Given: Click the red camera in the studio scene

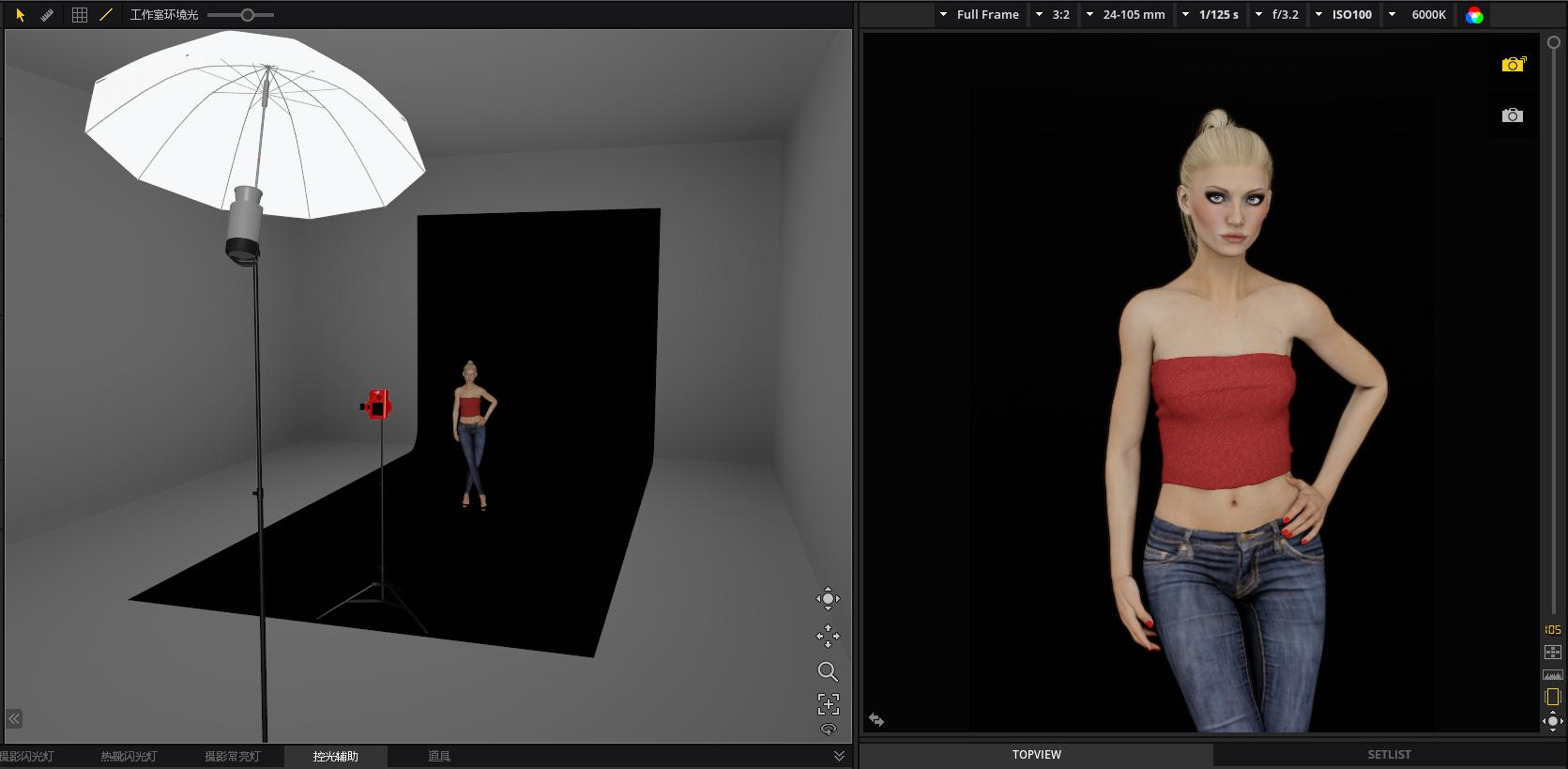Looking at the screenshot, I should (x=377, y=406).
